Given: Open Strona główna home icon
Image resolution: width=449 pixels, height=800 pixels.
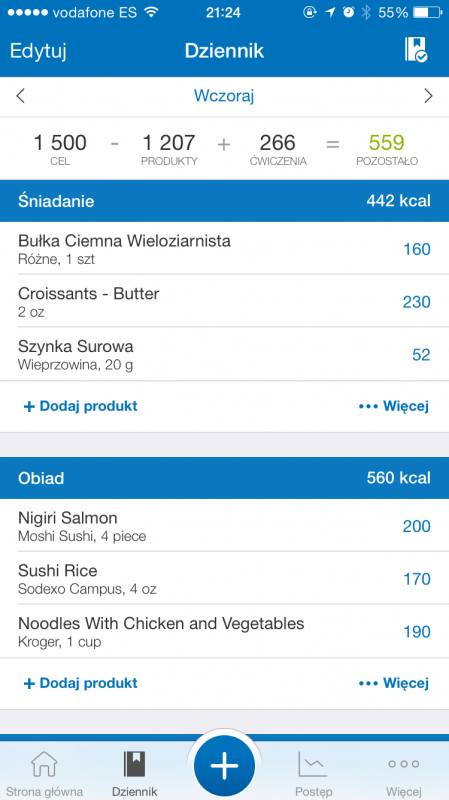Looking at the screenshot, I should (x=44, y=764).
